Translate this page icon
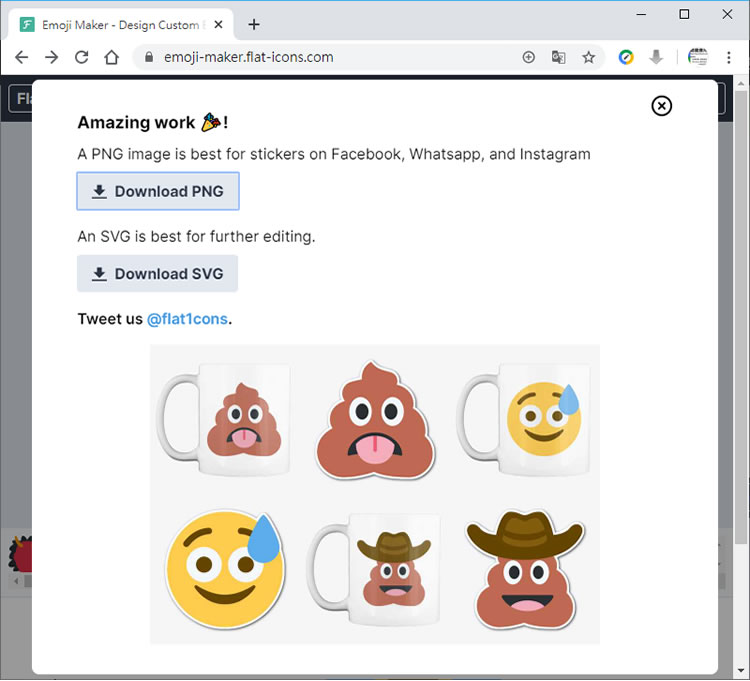750x681 pixels. point(559,57)
